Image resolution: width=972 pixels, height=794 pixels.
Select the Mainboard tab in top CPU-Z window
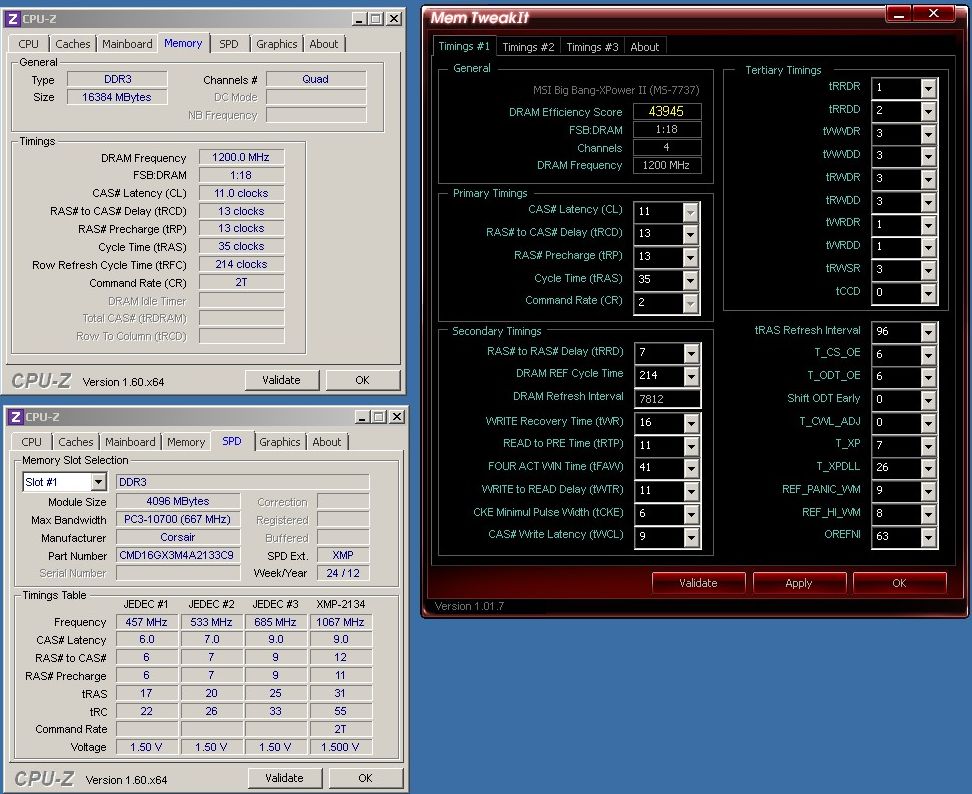(x=128, y=44)
